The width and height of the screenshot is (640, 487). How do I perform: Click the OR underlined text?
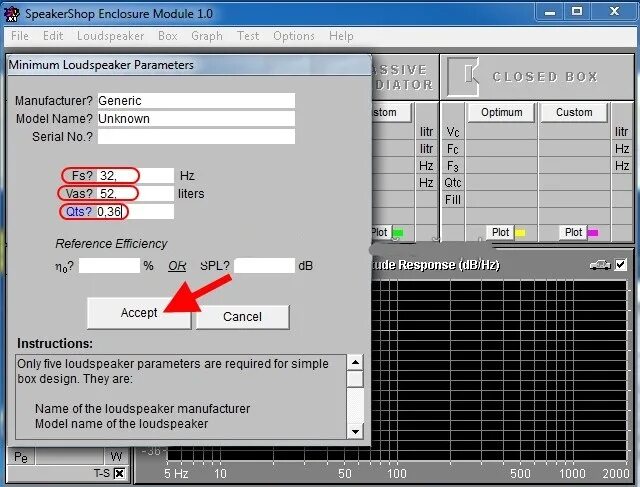click(x=177, y=266)
